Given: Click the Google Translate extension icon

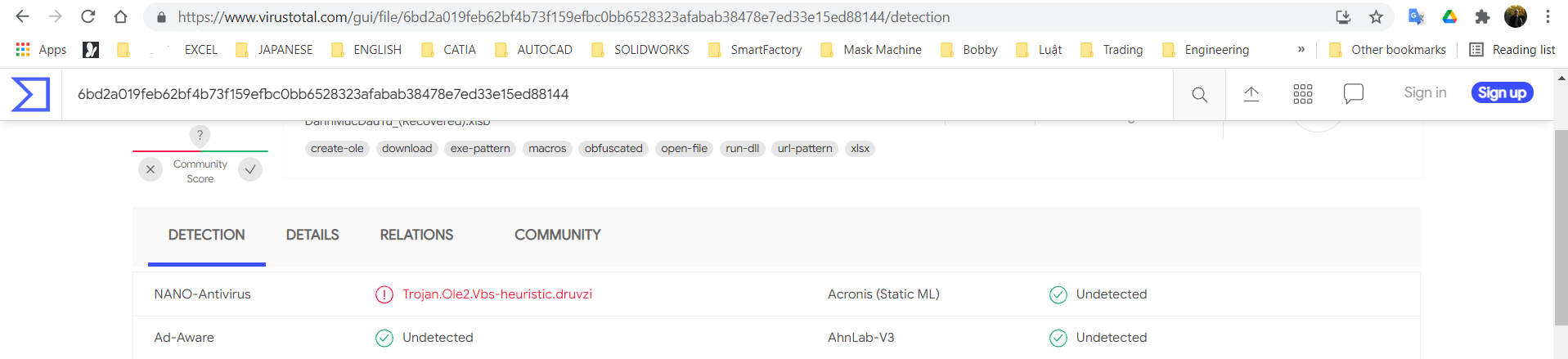Looking at the screenshot, I should tap(1416, 17).
